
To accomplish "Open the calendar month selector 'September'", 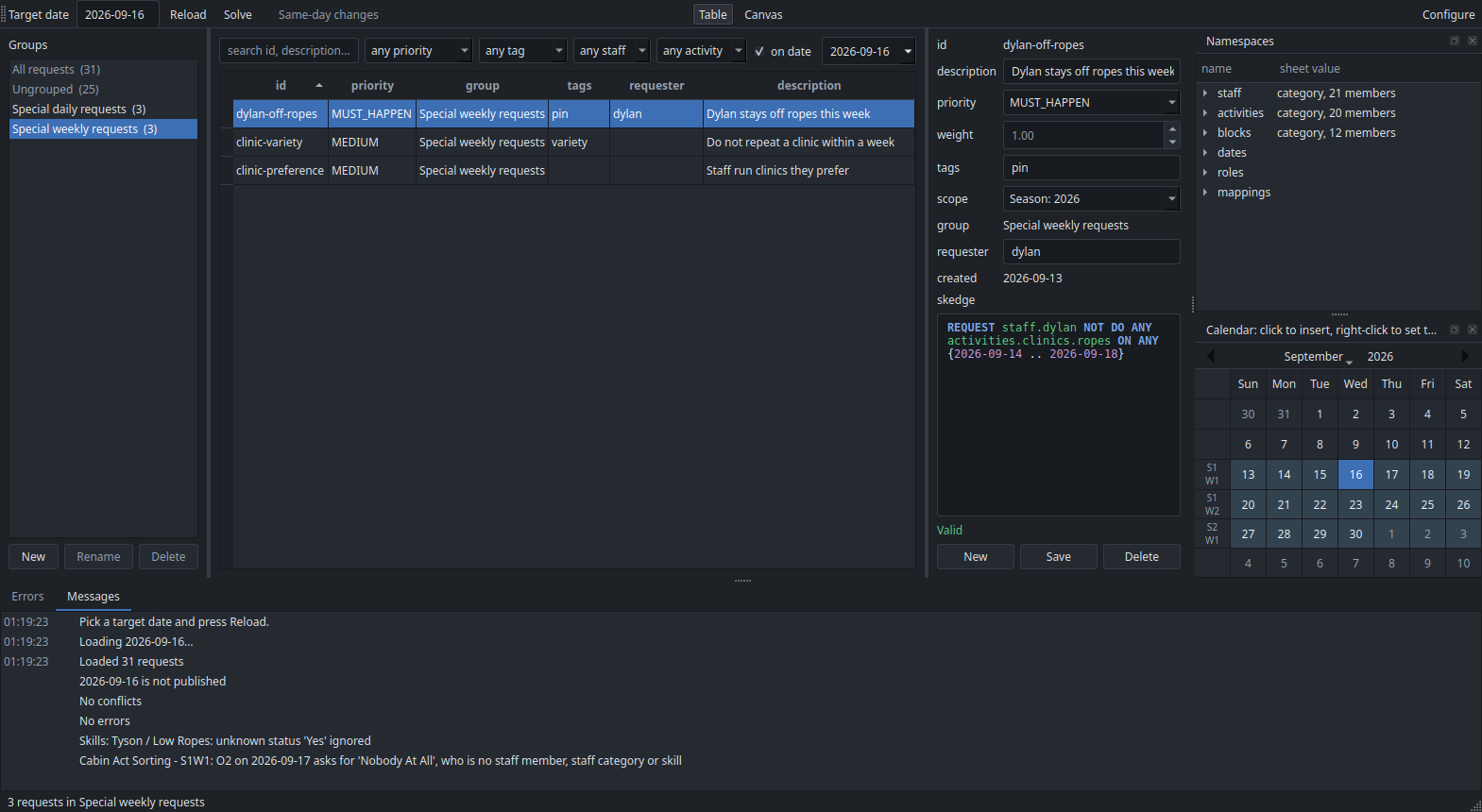I will point(1318,356).
